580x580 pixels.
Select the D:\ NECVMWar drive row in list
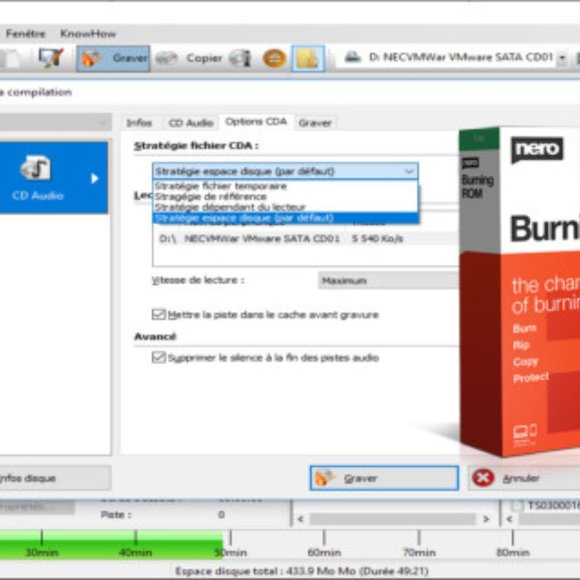(306, 239)
